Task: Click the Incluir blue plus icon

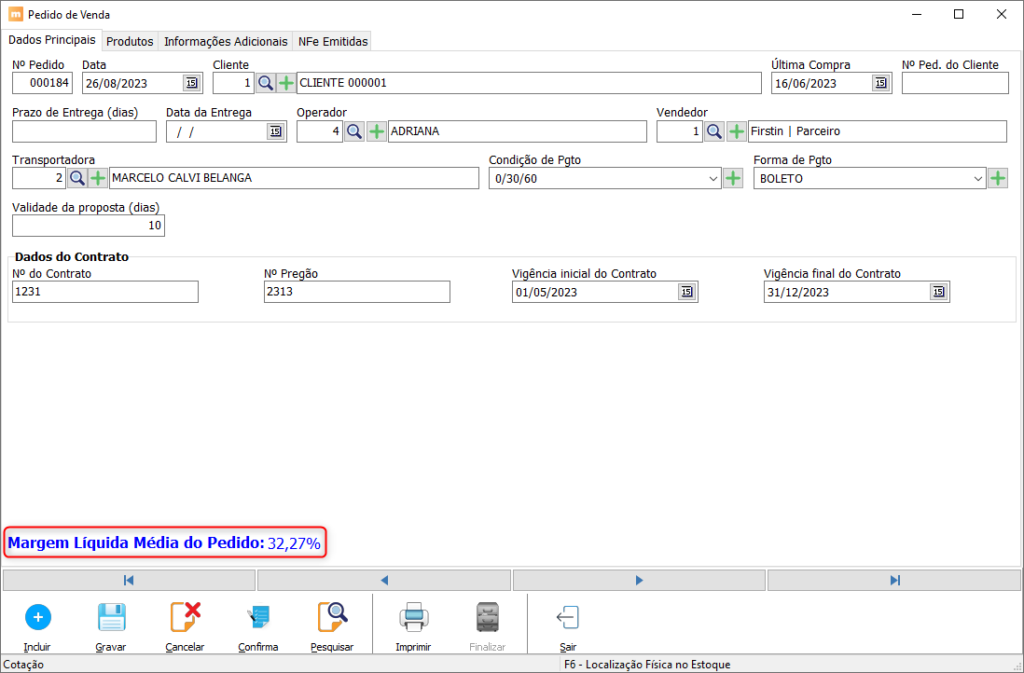Action: (38, 618)
